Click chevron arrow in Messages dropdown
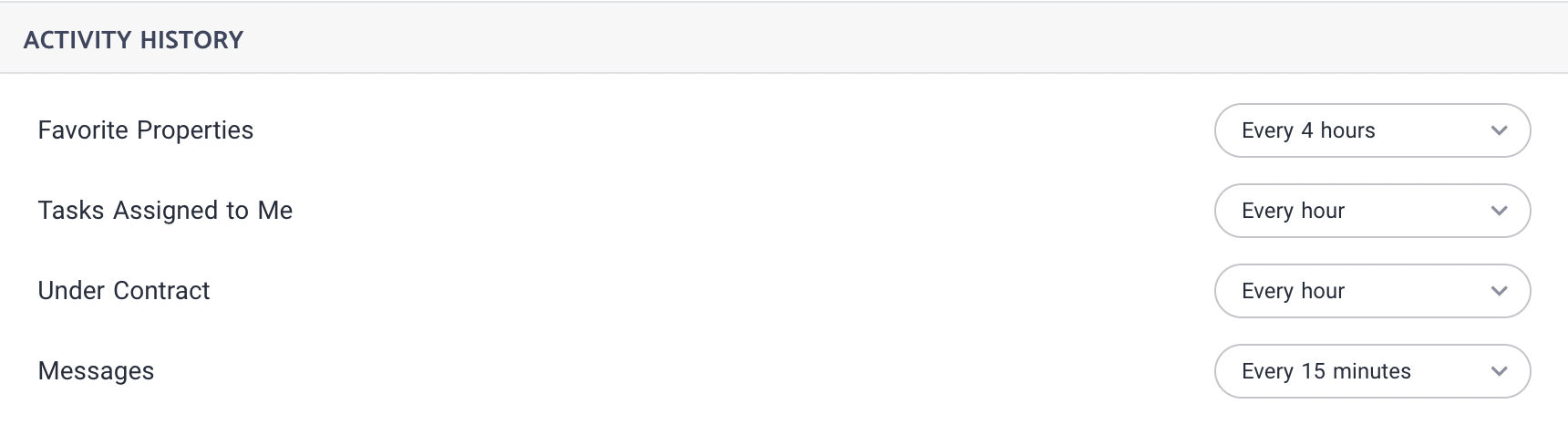1568x425 pixels. click(1499, 371)
